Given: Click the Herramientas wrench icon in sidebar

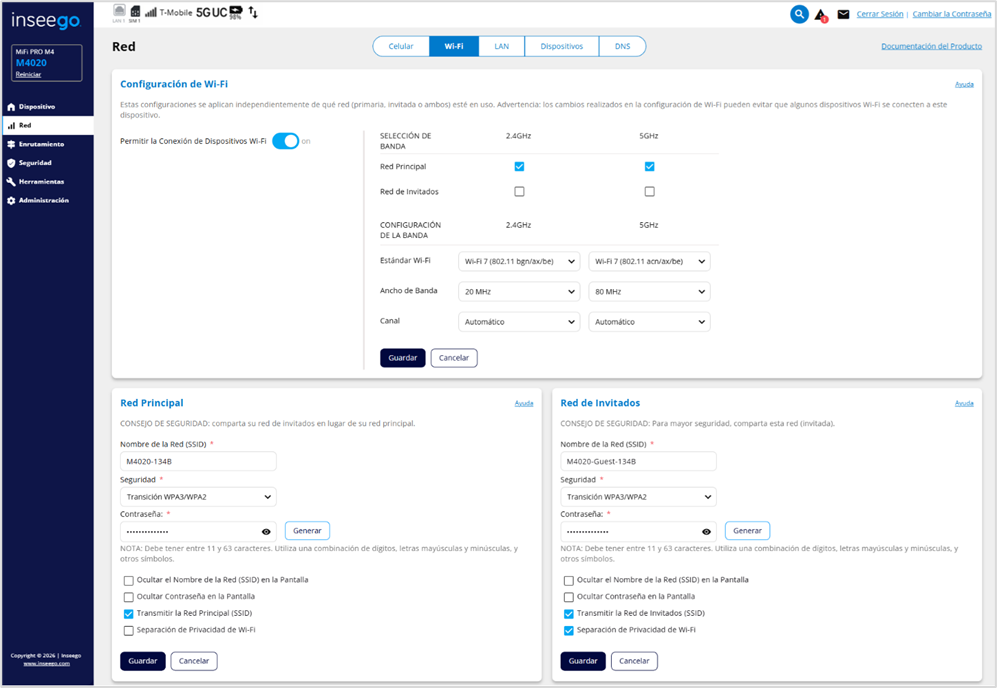Looking at the screenshot, I should coord(11,182).
